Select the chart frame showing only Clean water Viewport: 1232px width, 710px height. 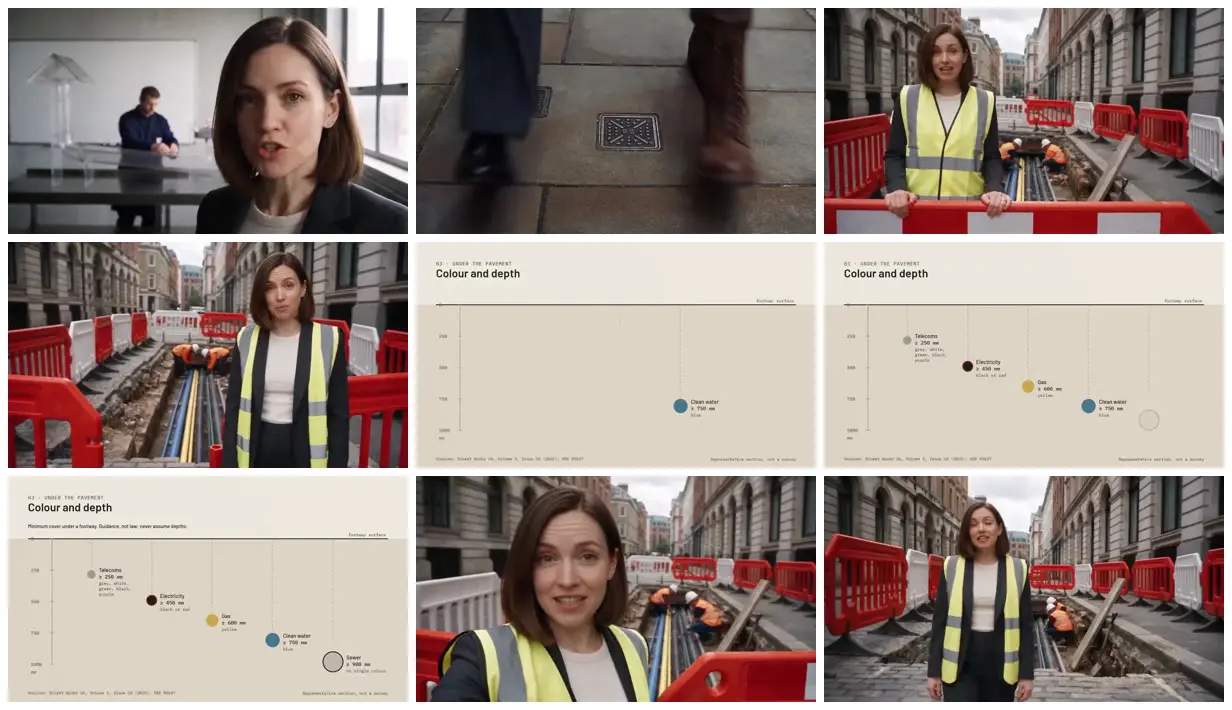pyautogui.click(x=616, y=355)
